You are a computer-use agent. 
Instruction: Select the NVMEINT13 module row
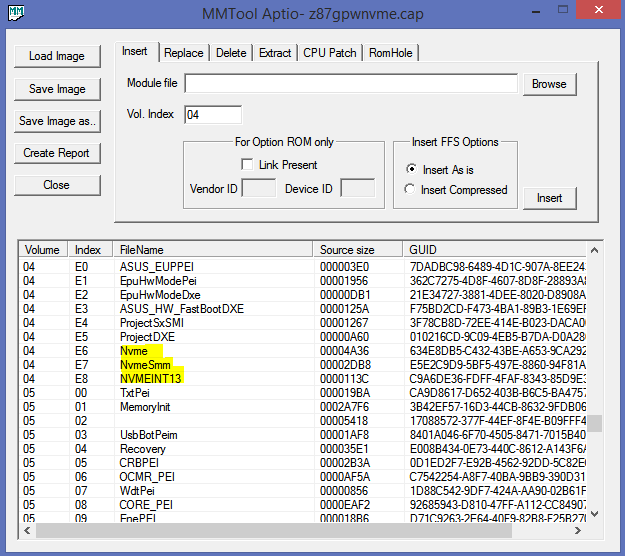tap(303, 379)
